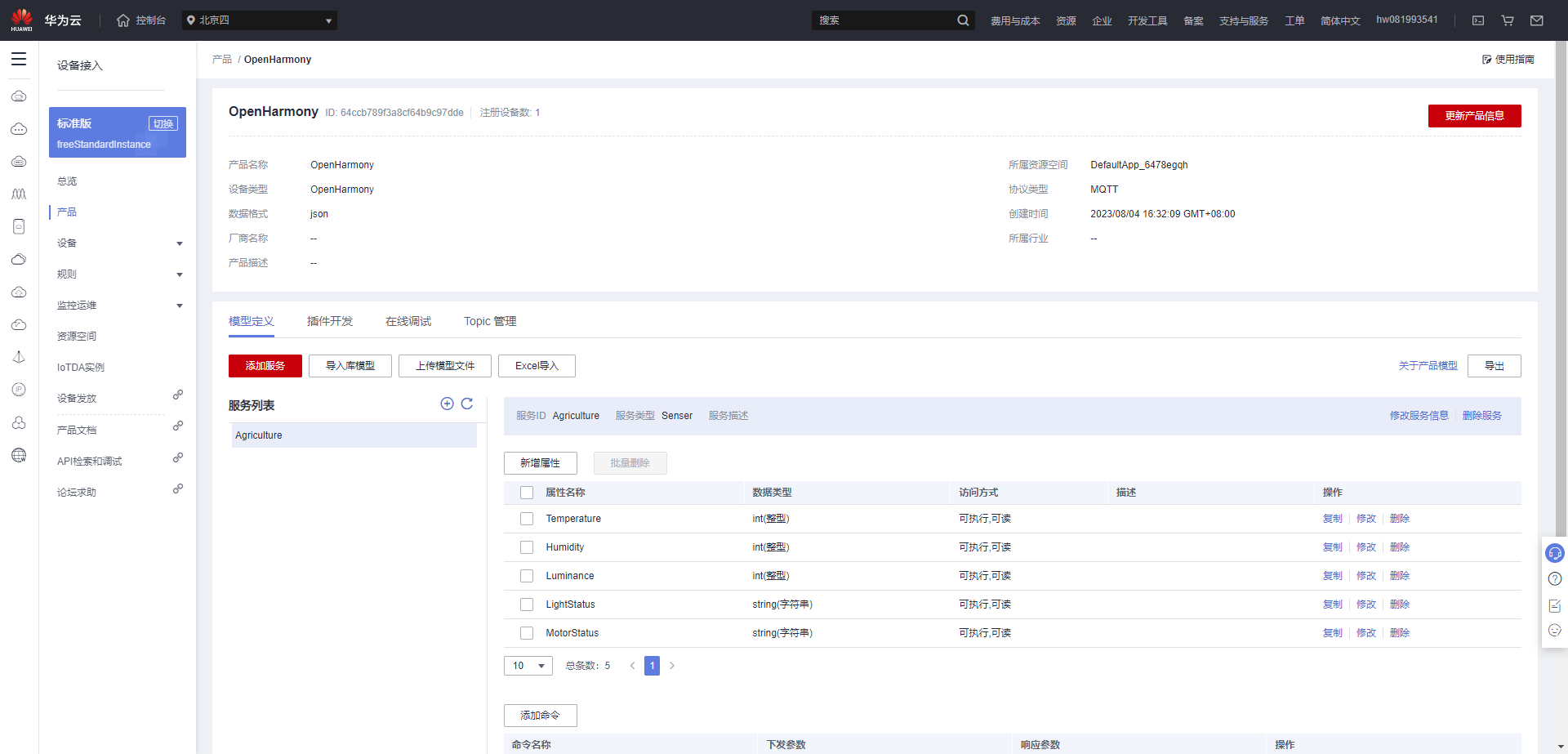Open the shopping cart icon

pos(1508,20)
